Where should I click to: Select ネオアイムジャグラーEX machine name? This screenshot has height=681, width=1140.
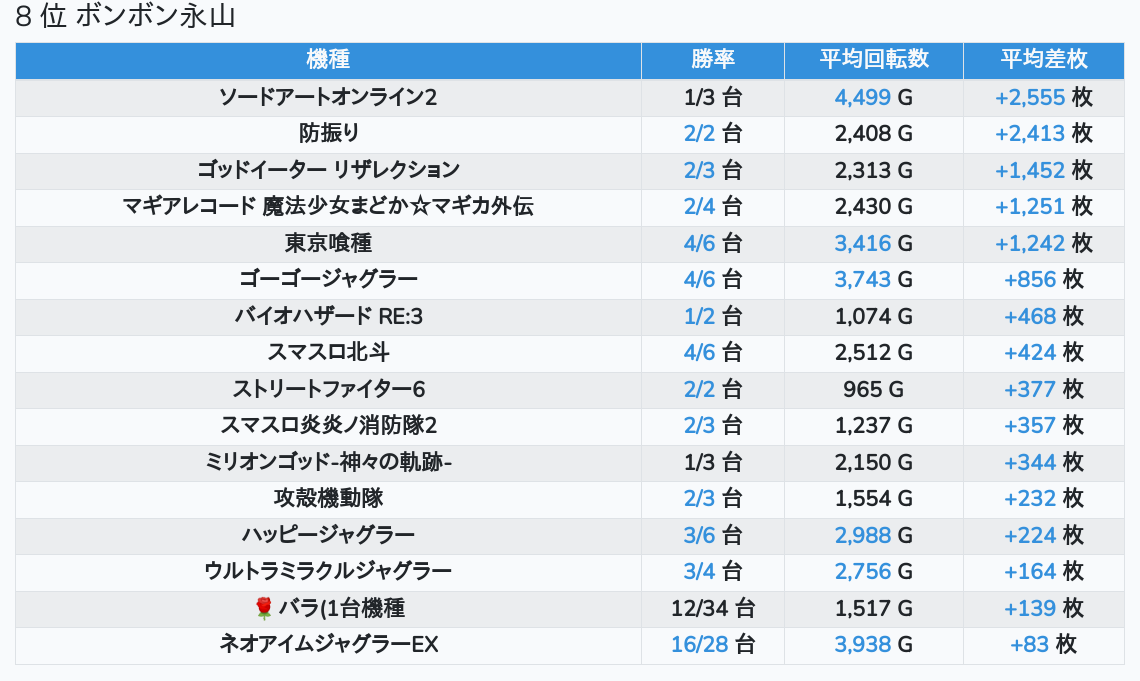(329, 645)
